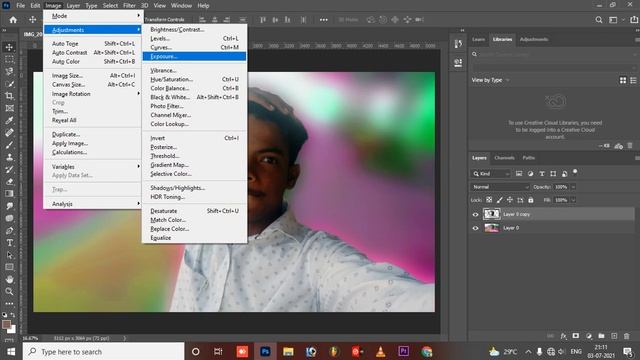Screen dimensions: 640x360
Task: Click the layer style fx icon
Action: [x=563, y=336]
